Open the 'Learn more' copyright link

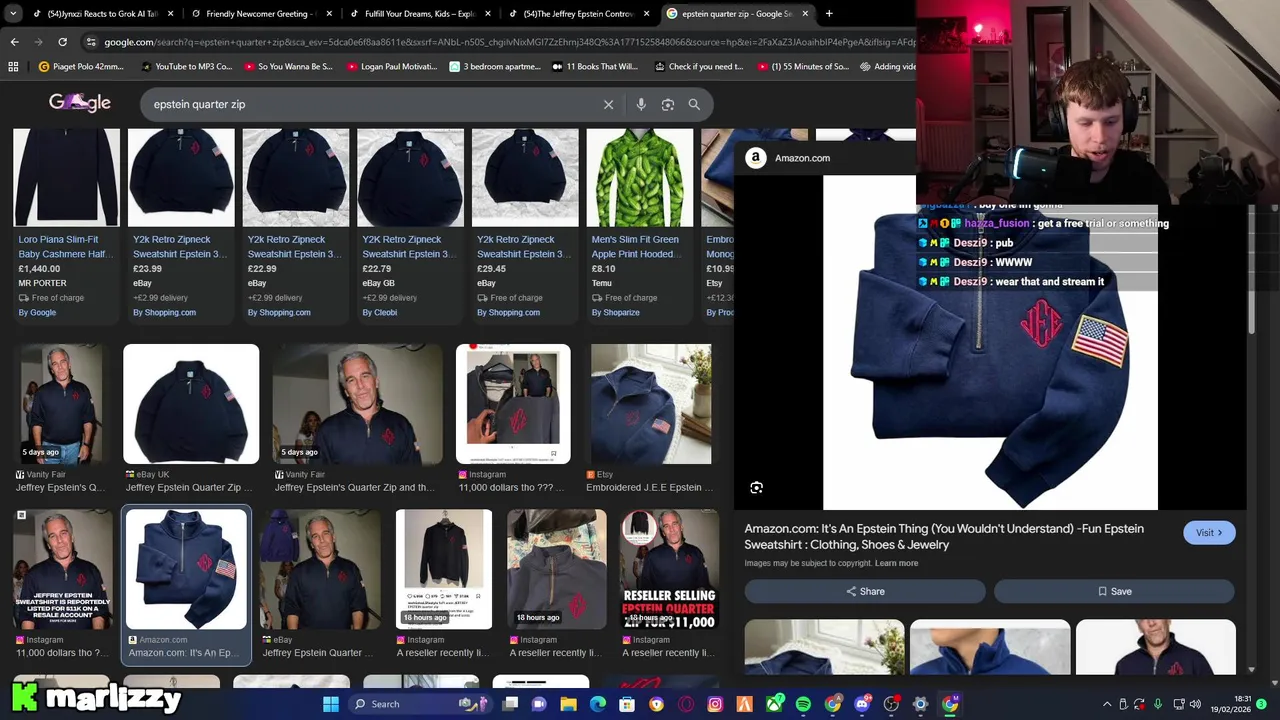click(x=896, y=563)
